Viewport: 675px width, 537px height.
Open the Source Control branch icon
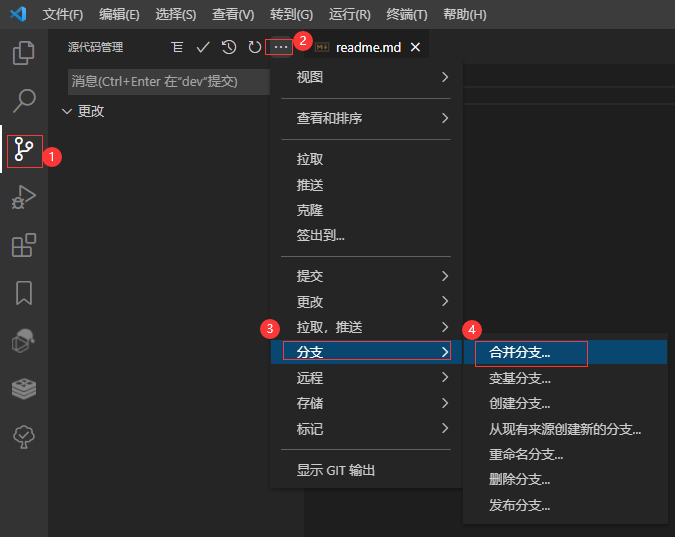[x=24, y=150]
